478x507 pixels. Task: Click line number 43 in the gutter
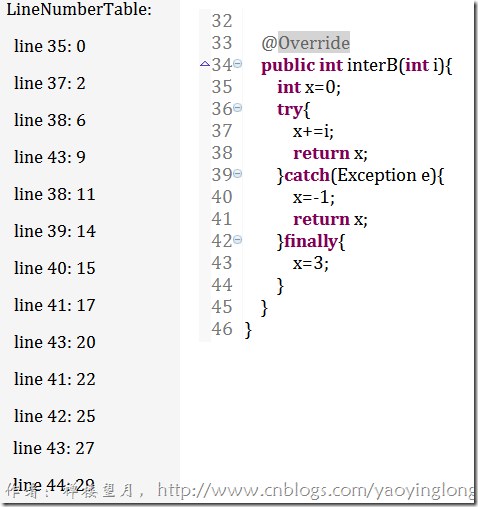[222, 263]
